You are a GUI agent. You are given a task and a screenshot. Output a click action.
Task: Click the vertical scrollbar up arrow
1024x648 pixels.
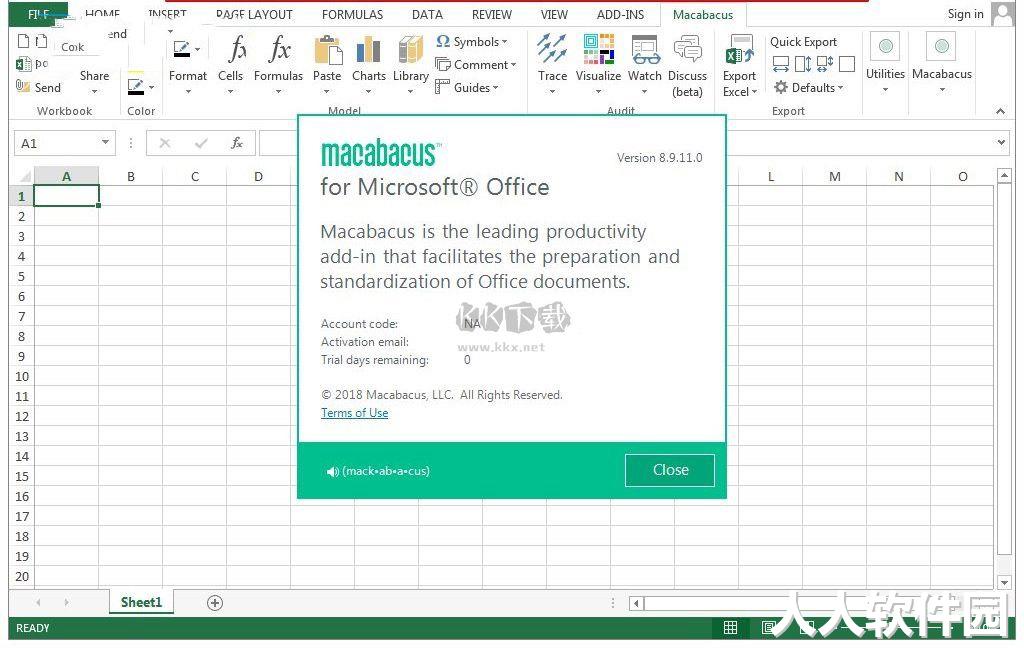point(1004,176)
